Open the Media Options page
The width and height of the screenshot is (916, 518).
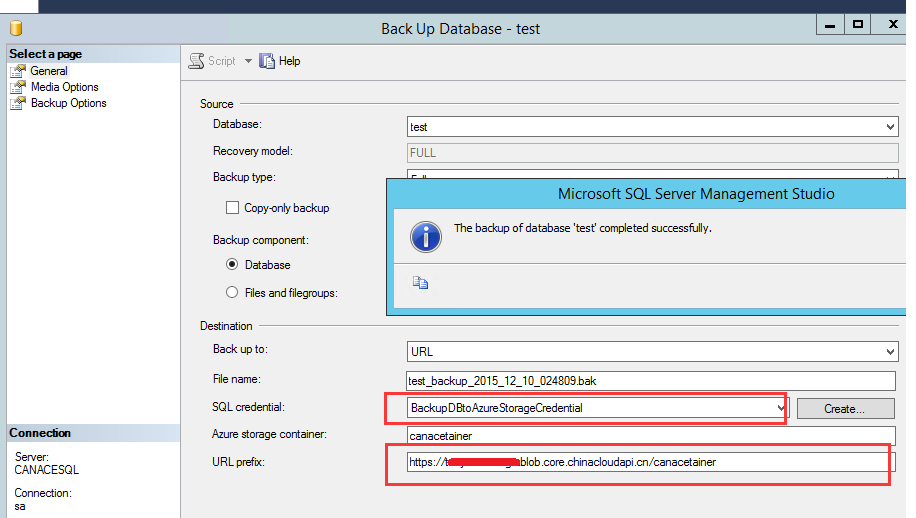point(64,87)
